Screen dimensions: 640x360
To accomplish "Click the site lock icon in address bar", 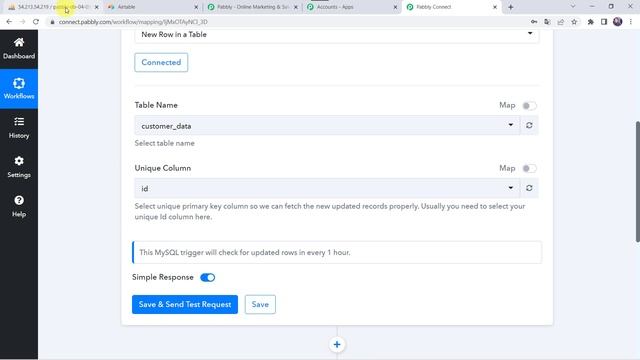I will pyautogui.click(x=52, y=22).
